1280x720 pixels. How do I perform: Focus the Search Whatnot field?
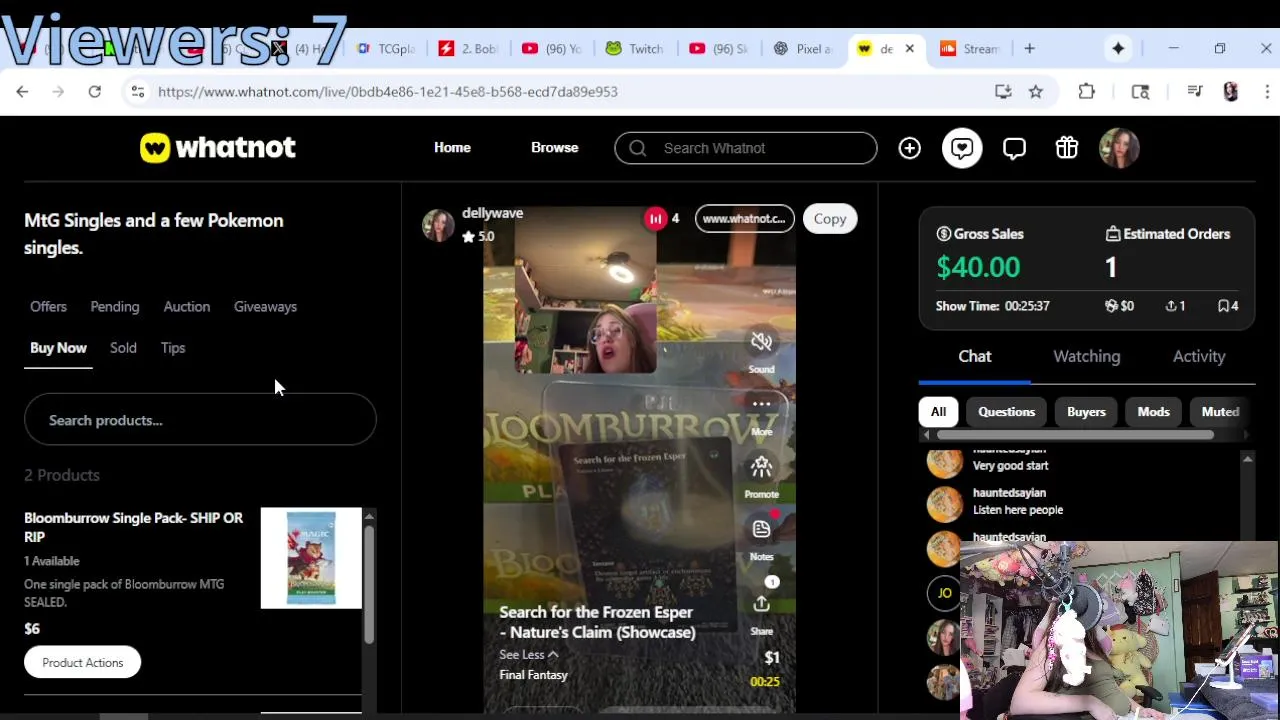click(x=746, y=148)
